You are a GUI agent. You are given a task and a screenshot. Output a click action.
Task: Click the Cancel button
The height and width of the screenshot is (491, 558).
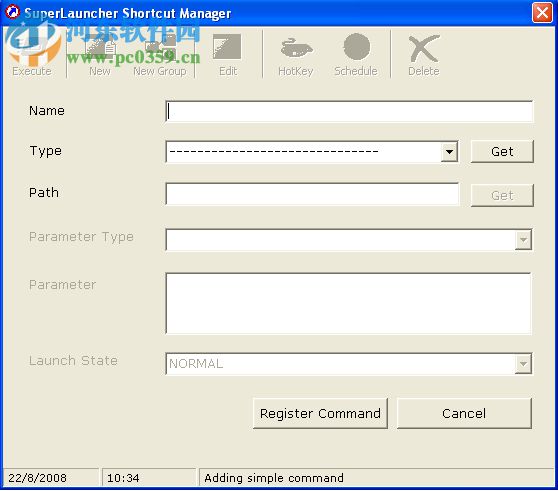click(x=464, y=413)
